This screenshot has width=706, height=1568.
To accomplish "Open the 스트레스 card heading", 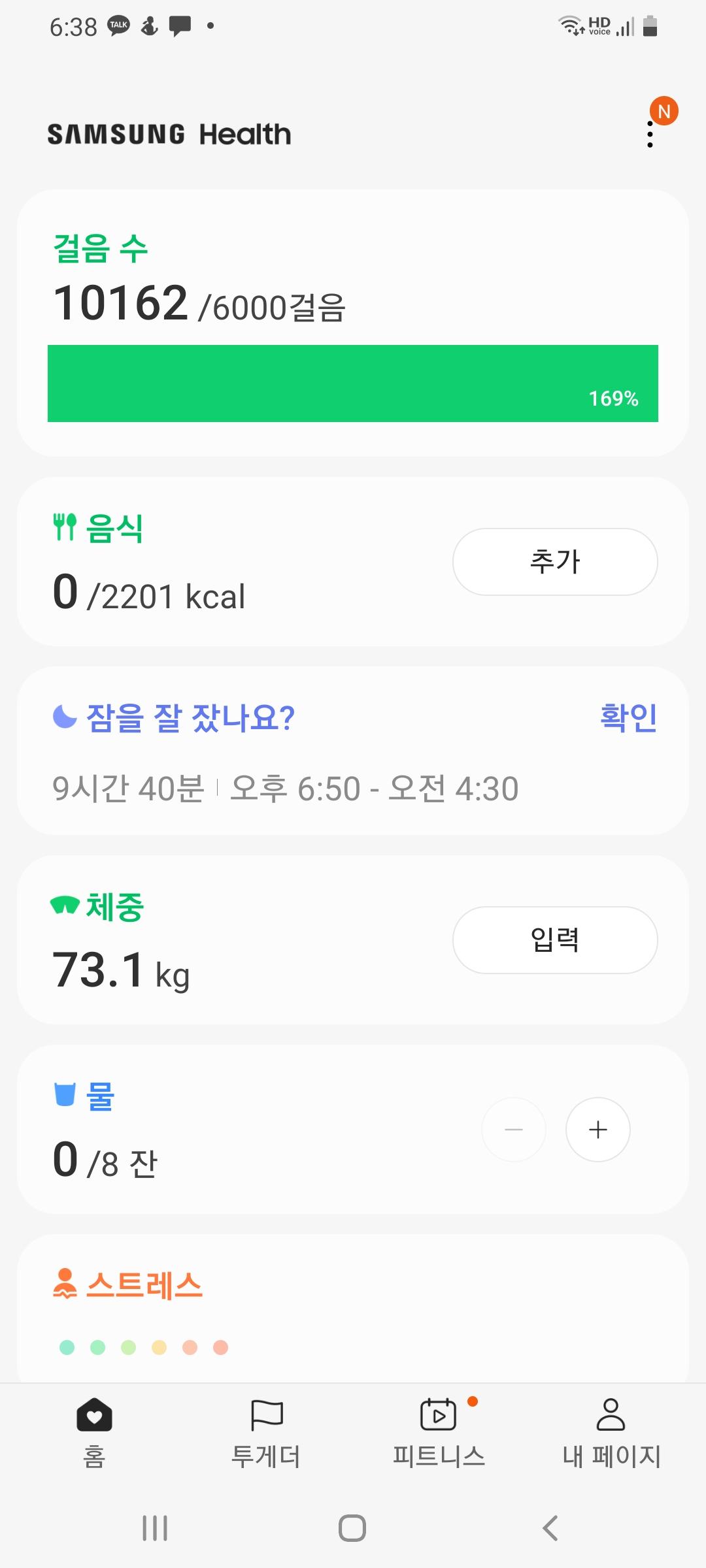I will pos(144,1285).
